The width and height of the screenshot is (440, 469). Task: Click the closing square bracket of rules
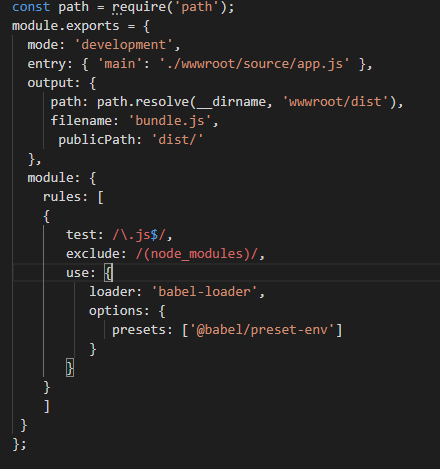pos(47,406)
